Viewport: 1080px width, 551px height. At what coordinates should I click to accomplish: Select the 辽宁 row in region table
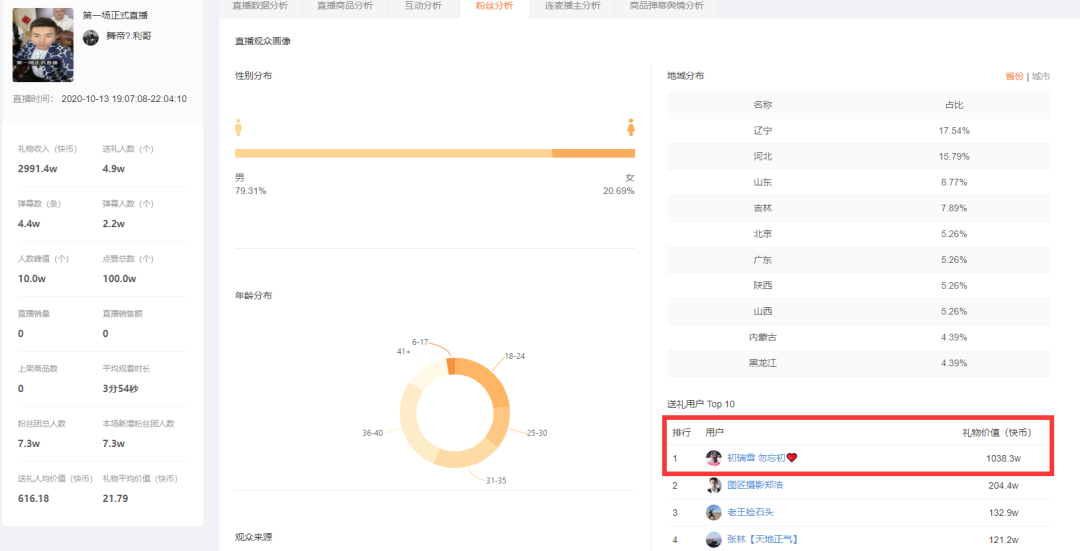click(858, 131)
